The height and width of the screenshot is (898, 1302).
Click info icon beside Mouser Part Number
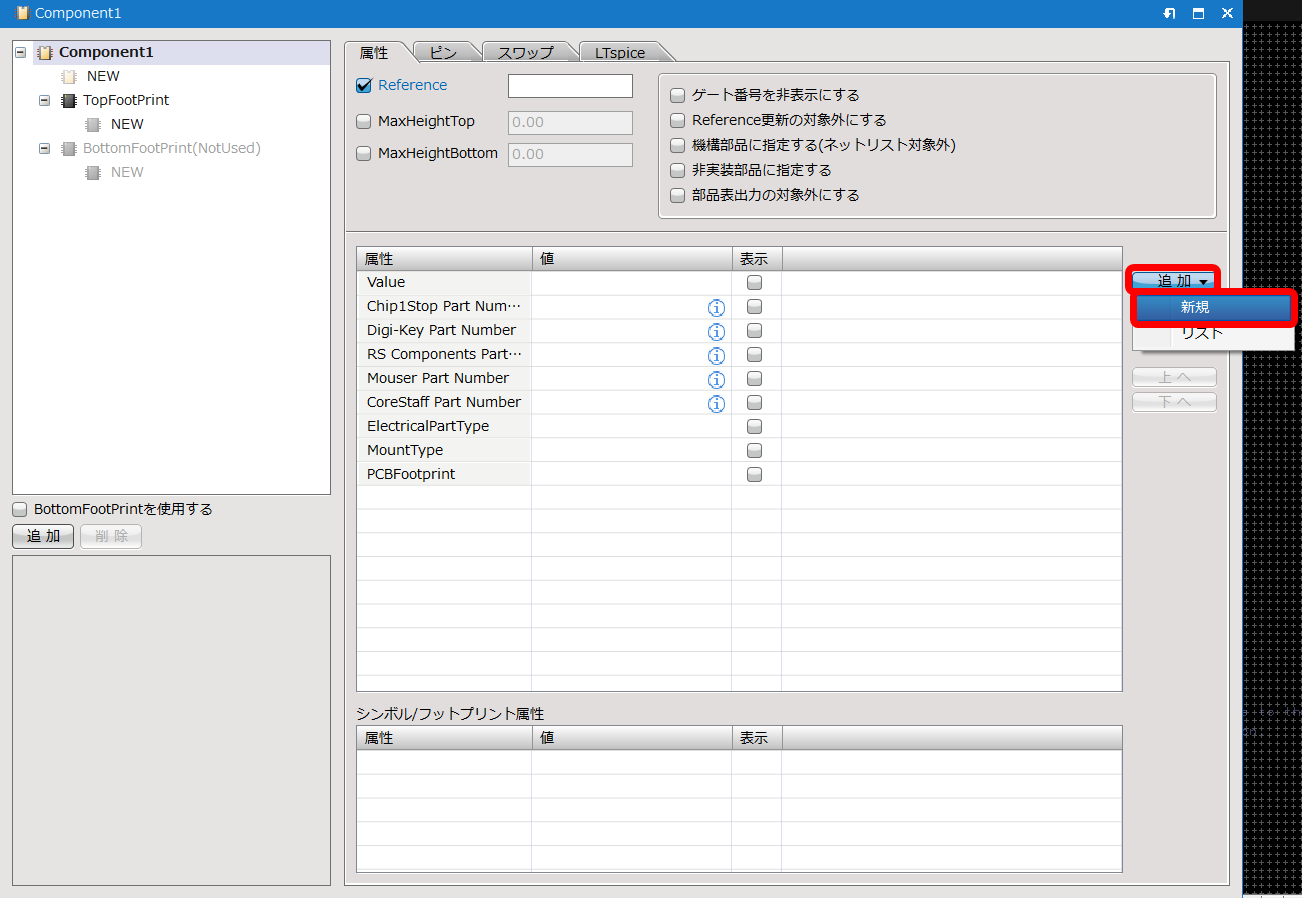[x=716, y=379]
